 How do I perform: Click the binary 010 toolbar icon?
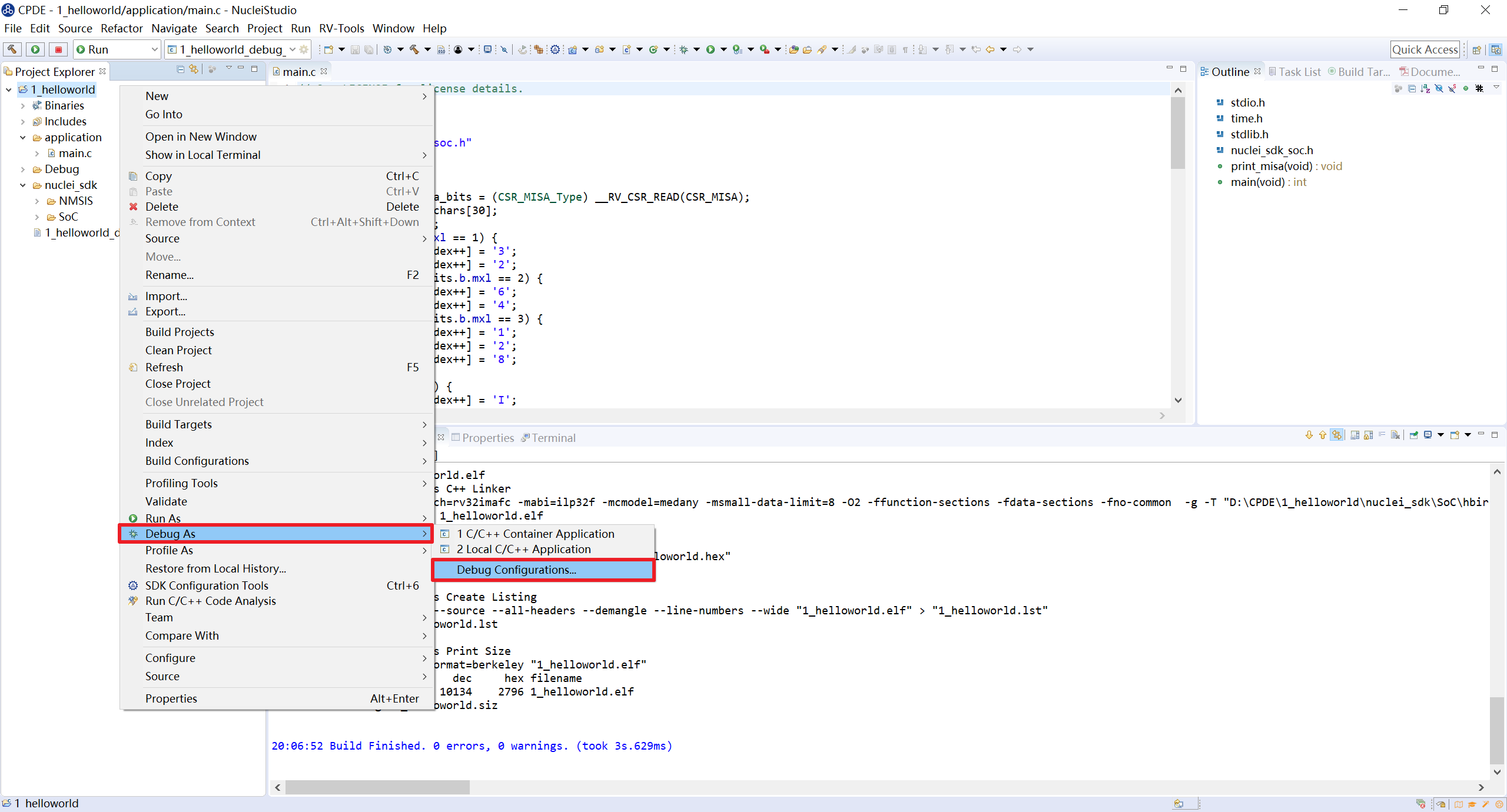pyautogui.click(x=442, y=49)
